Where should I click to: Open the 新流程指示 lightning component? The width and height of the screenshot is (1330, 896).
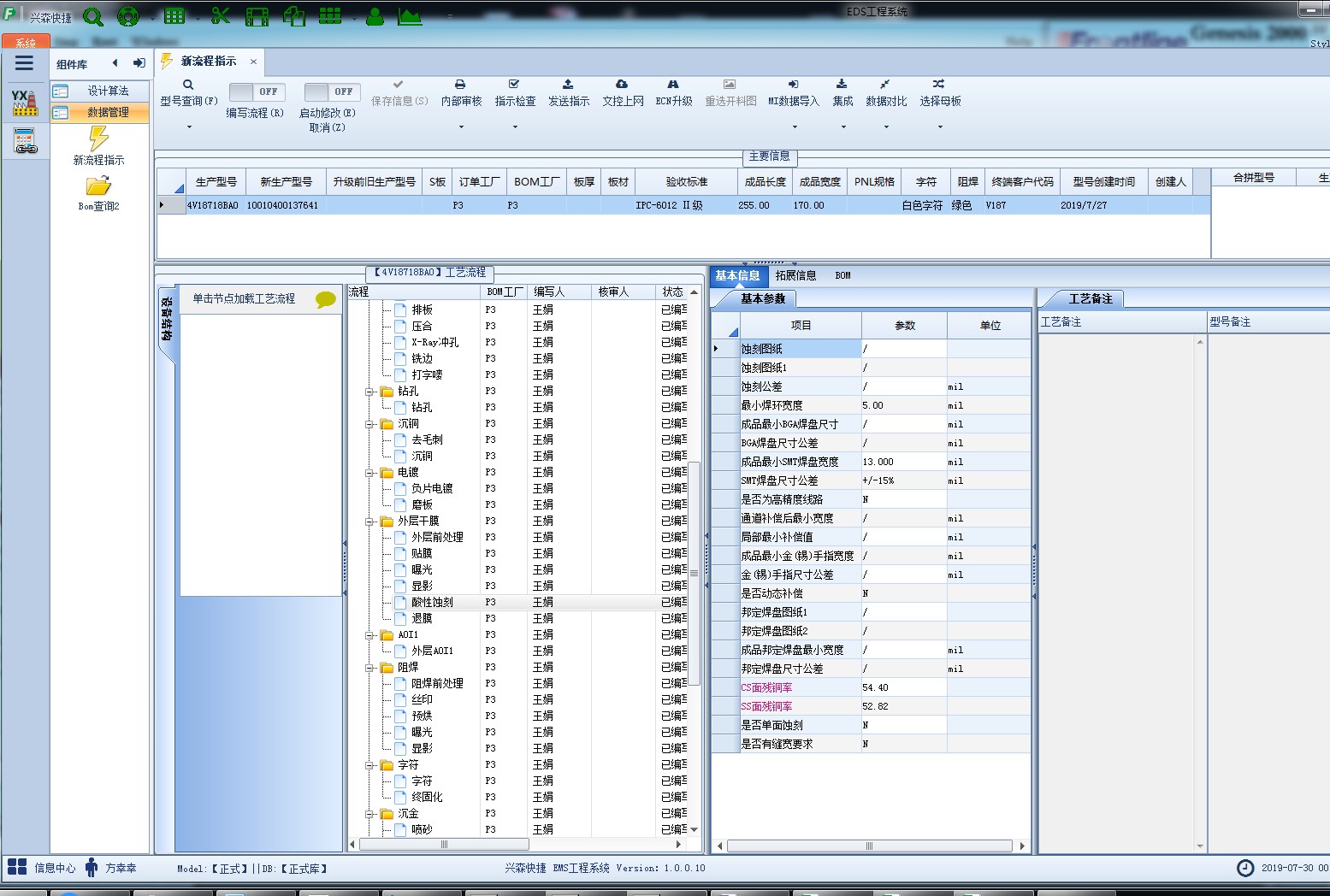(98, 146)
